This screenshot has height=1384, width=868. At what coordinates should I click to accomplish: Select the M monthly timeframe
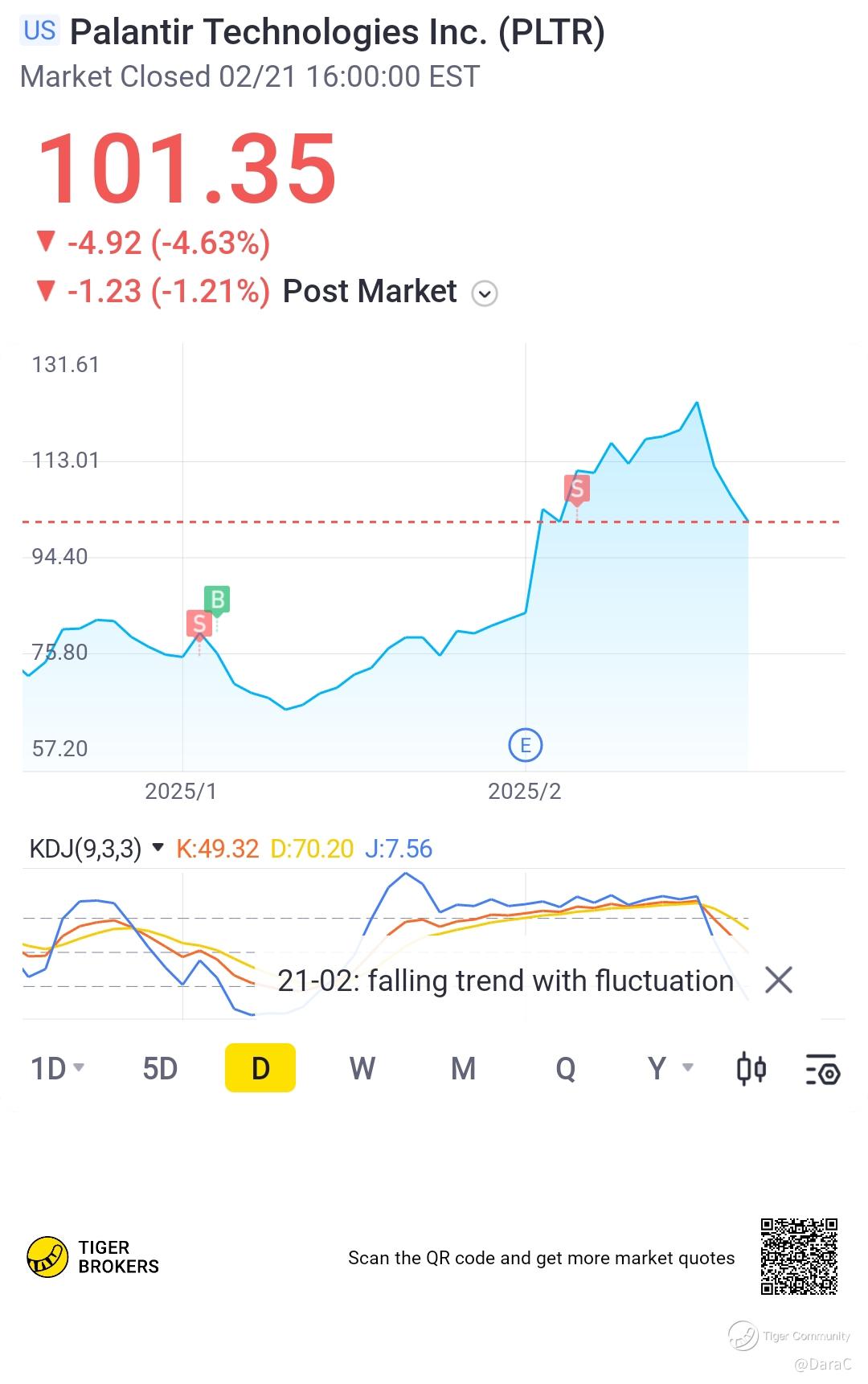click(464, 1069)
